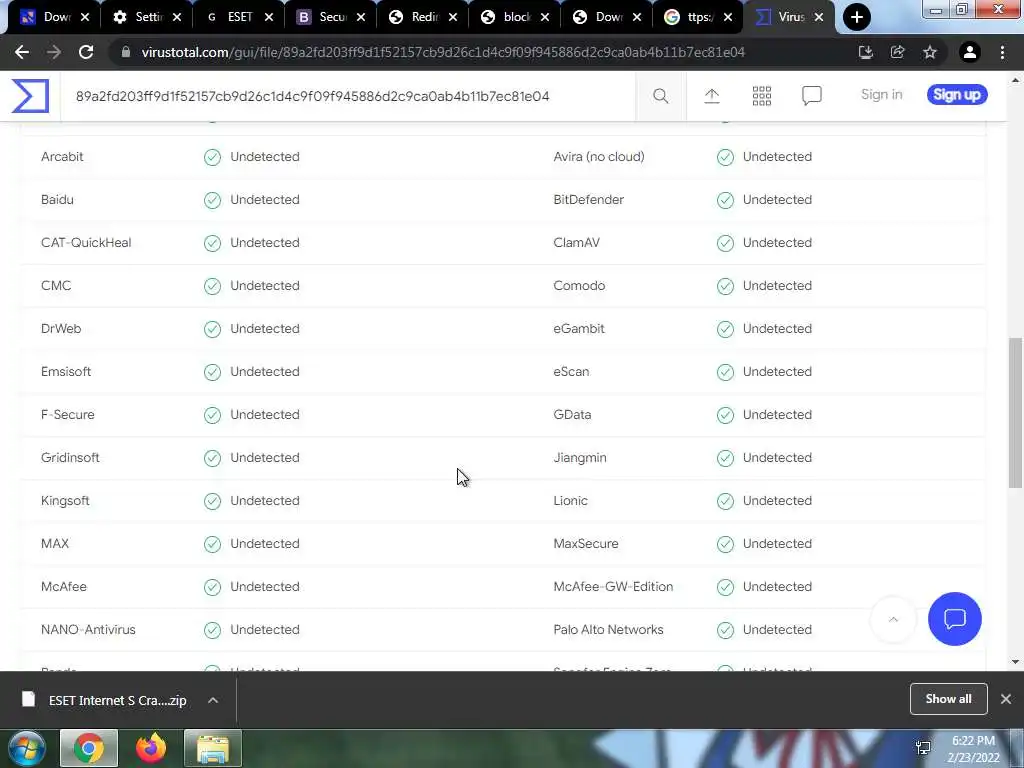Screen dimensions: 1024x768
Task: Click the scrollbar down arrow
Action: pyautogui.click(x=1015, y=662)
